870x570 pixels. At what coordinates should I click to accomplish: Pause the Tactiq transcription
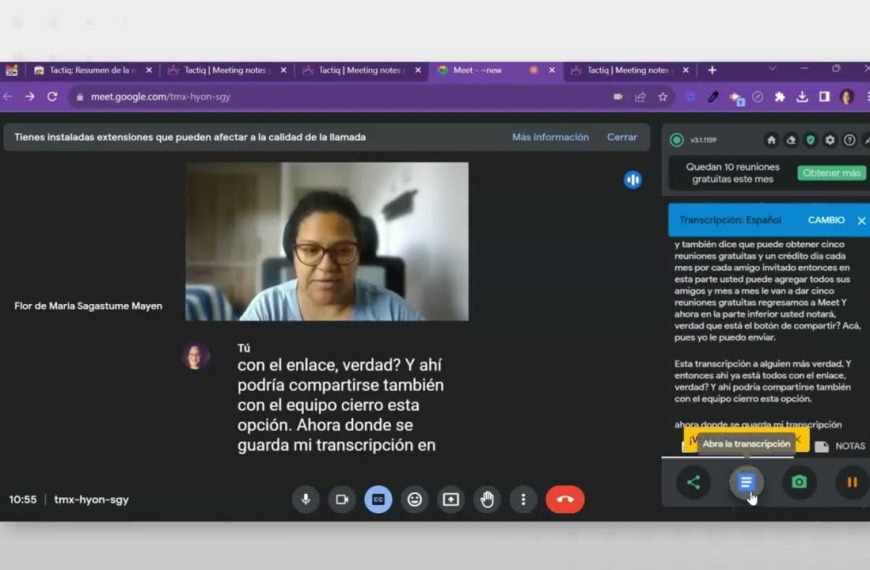(852, 482)
